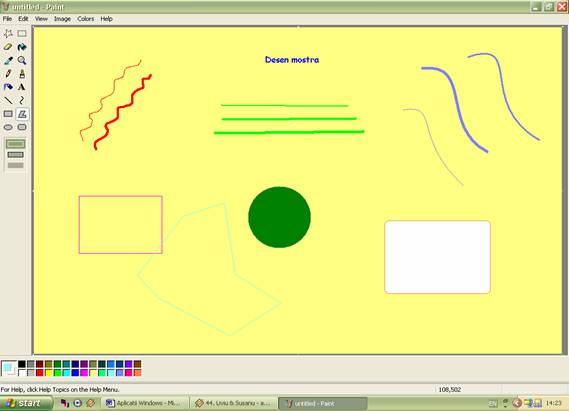Select the Pencil tool
Image resolution: width=569 pixels, height=411 pixels.
coord(8,74)
